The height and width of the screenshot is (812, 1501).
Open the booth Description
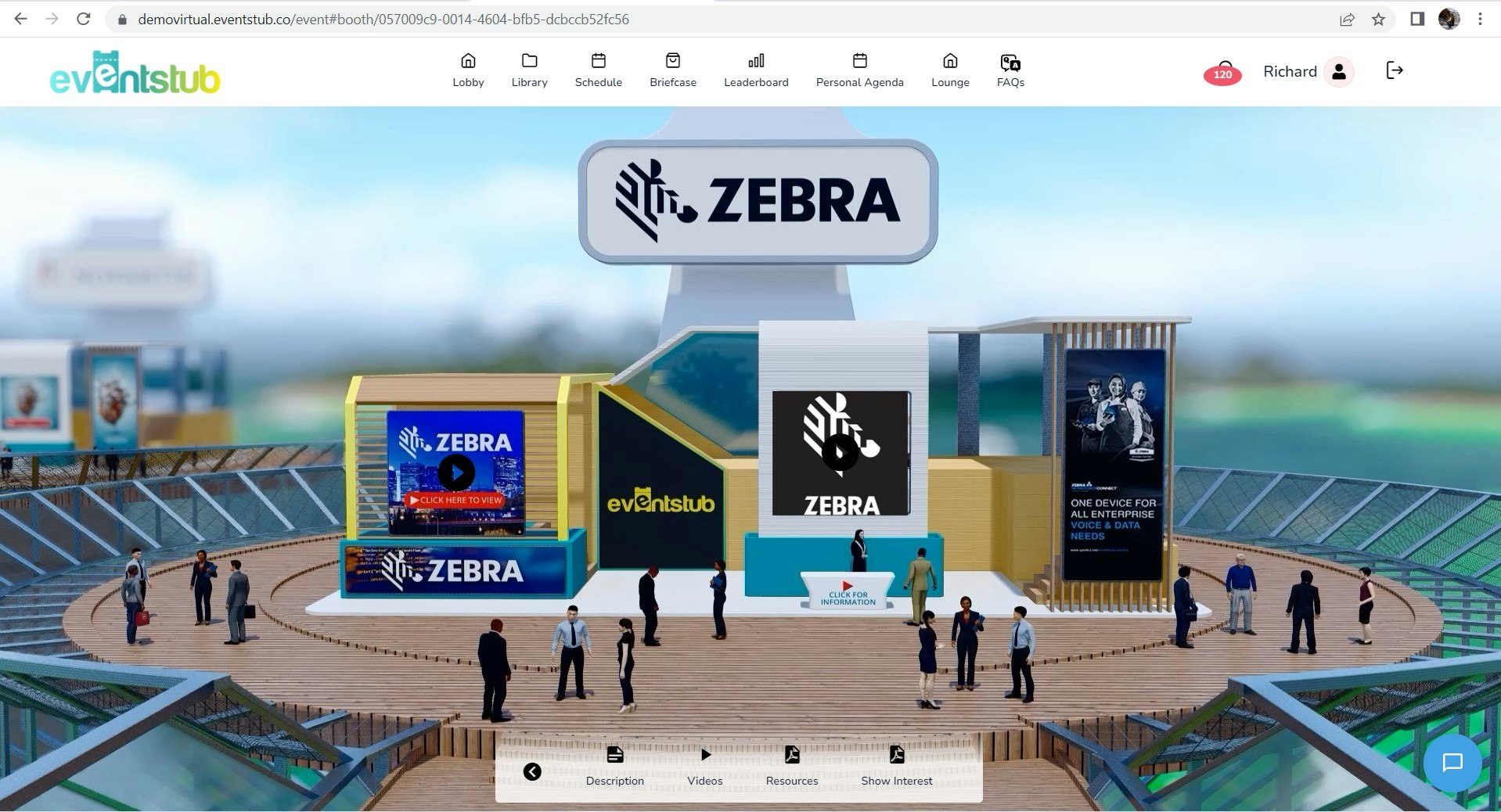[x=615, y=766]
